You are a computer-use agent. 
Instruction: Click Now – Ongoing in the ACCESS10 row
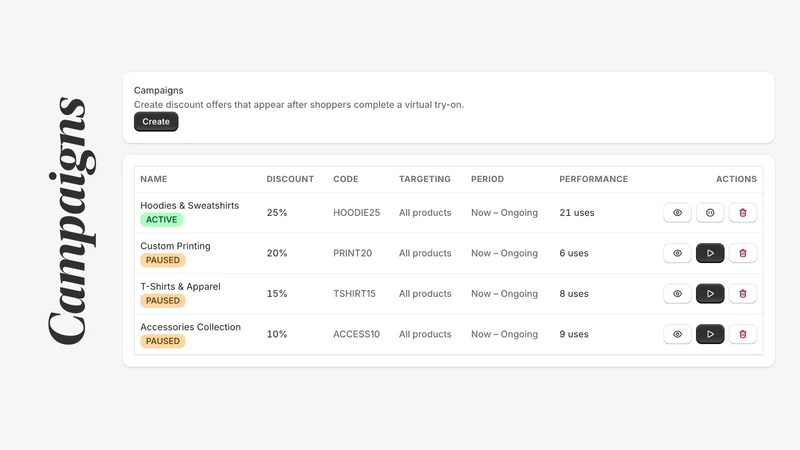(x=504, y=334)
